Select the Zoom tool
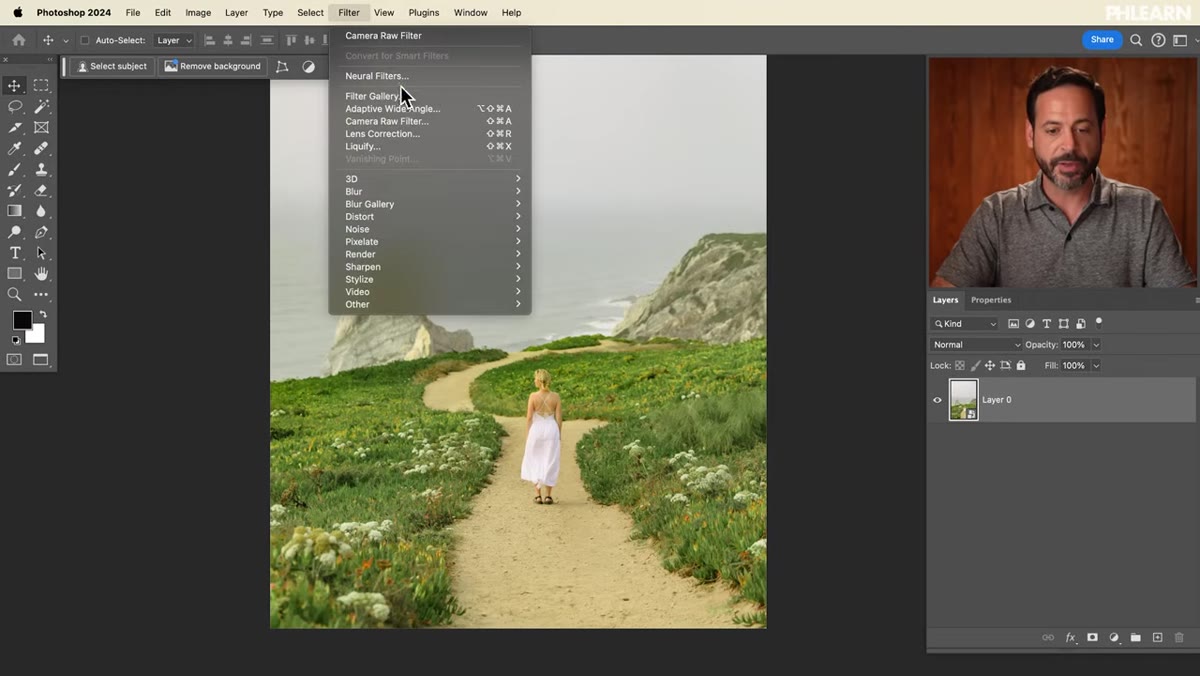Image resolution: width=1200 pixels, height=676 pixels. 14,294
